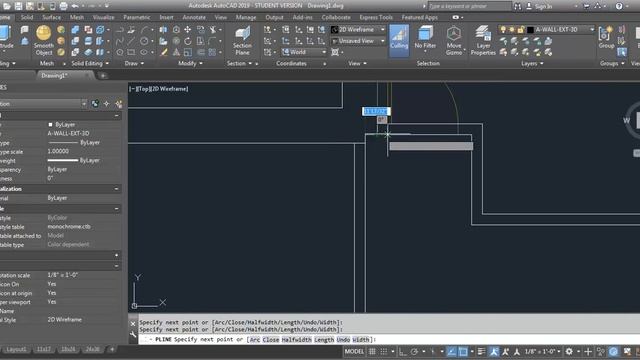640x360 pixels.
Task: Select the Rectangle tool in Draw panel
Action: tap(131, 52)
